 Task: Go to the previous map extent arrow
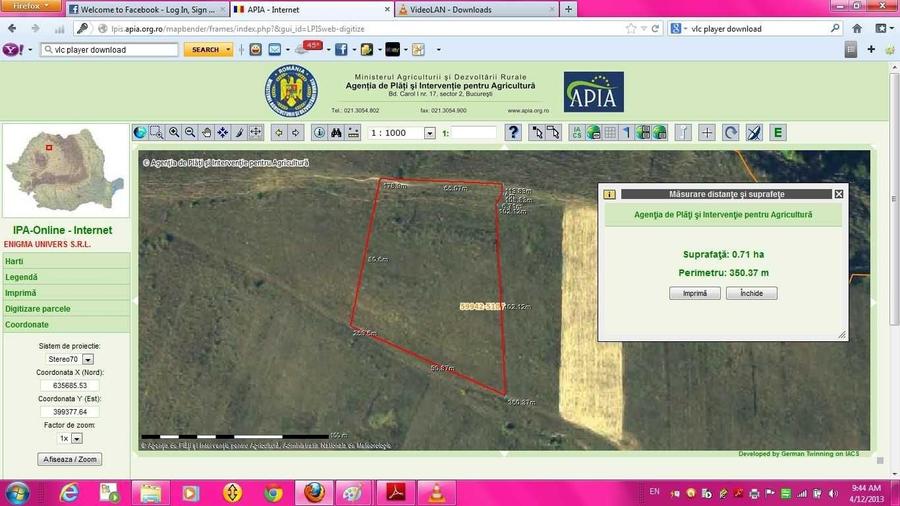[x=279, y=133]
